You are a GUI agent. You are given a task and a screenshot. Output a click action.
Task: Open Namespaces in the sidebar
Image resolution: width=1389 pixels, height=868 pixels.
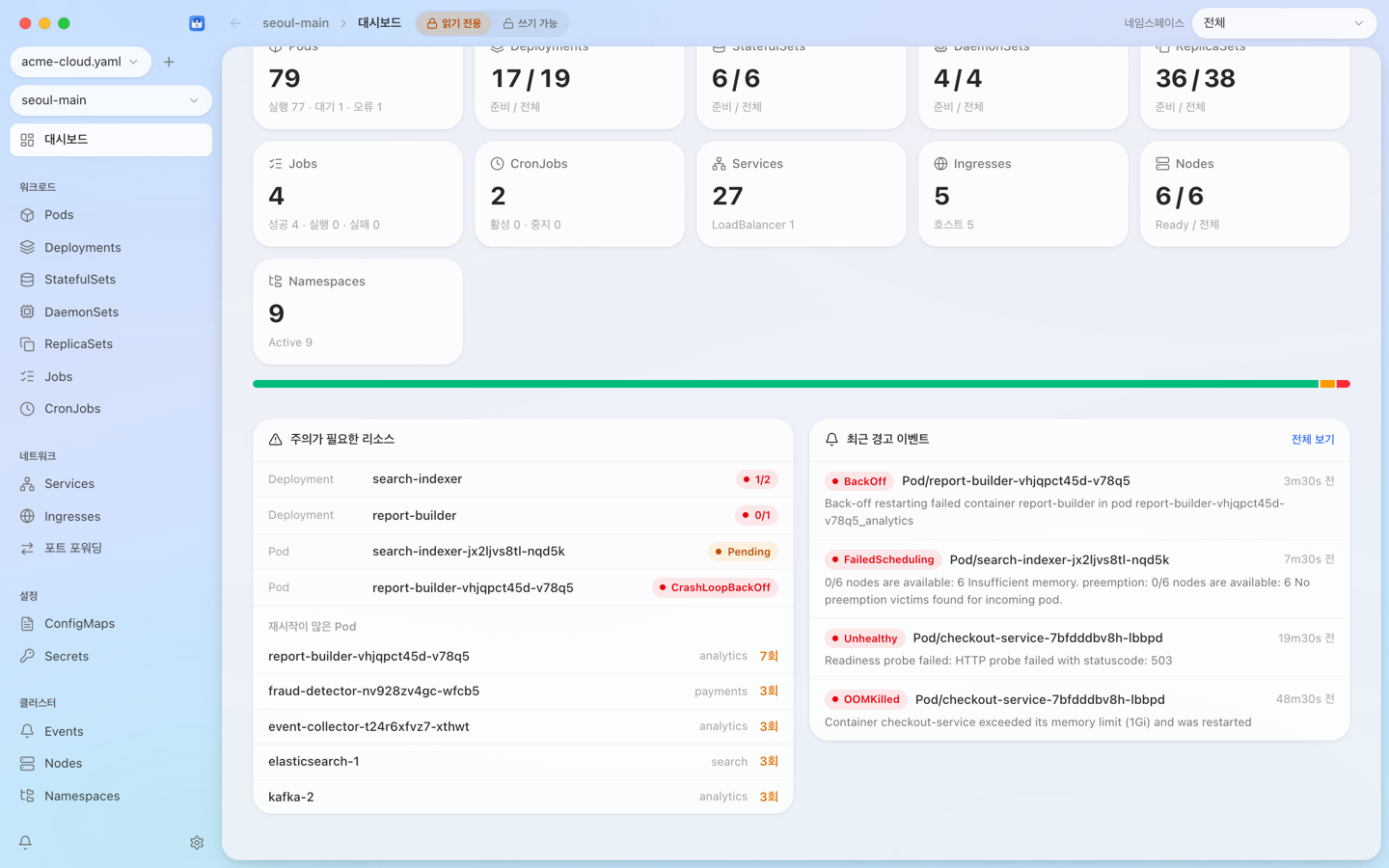[111, 796]
